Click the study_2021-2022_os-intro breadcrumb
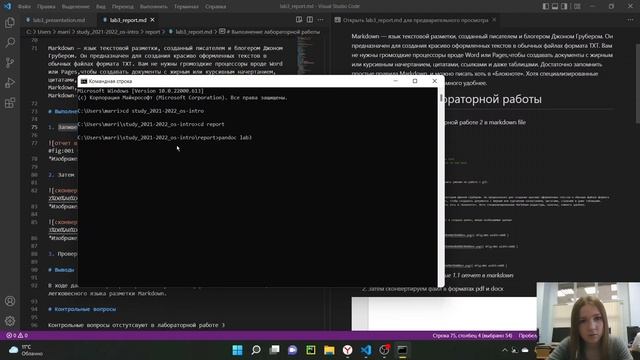The height and width of the screenshot is (360, 640). 107,32
